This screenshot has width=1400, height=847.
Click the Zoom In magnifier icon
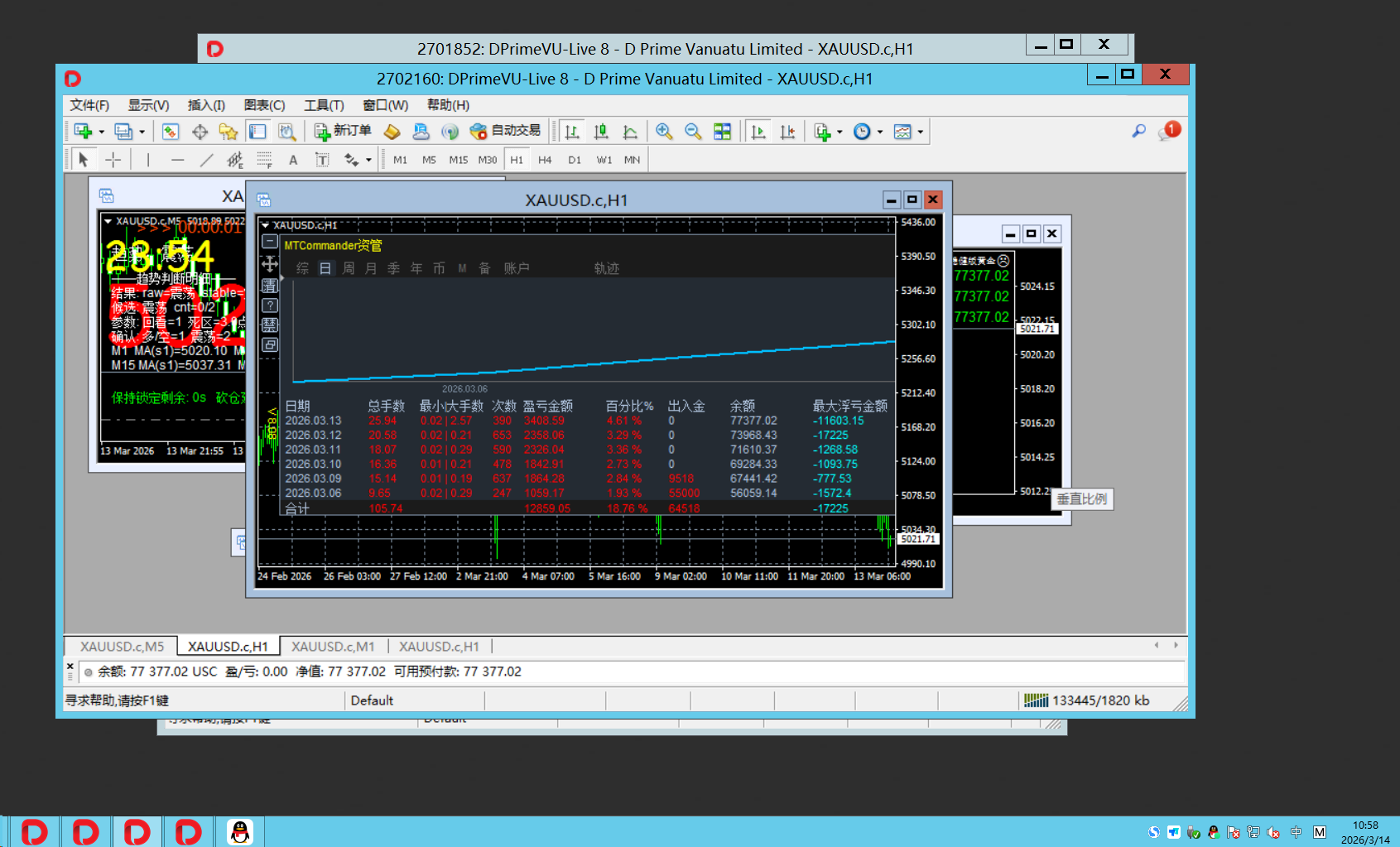tap(663, 132)
